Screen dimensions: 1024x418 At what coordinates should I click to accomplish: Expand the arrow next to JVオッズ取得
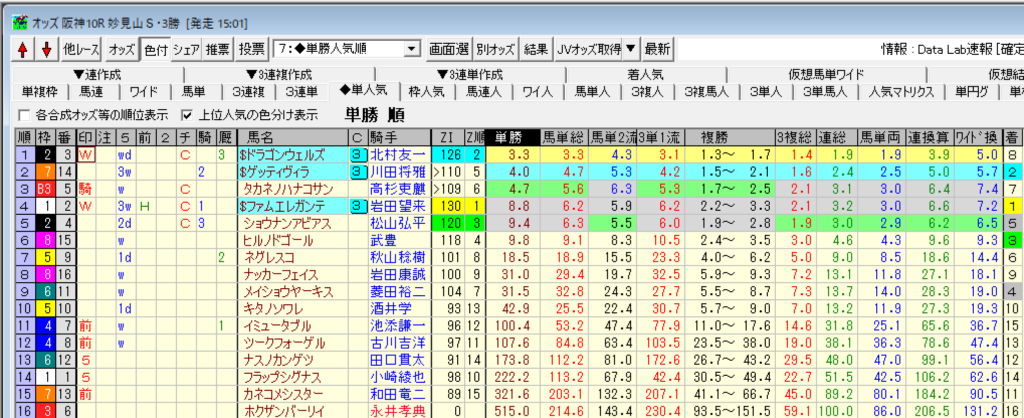pos(630,48)
